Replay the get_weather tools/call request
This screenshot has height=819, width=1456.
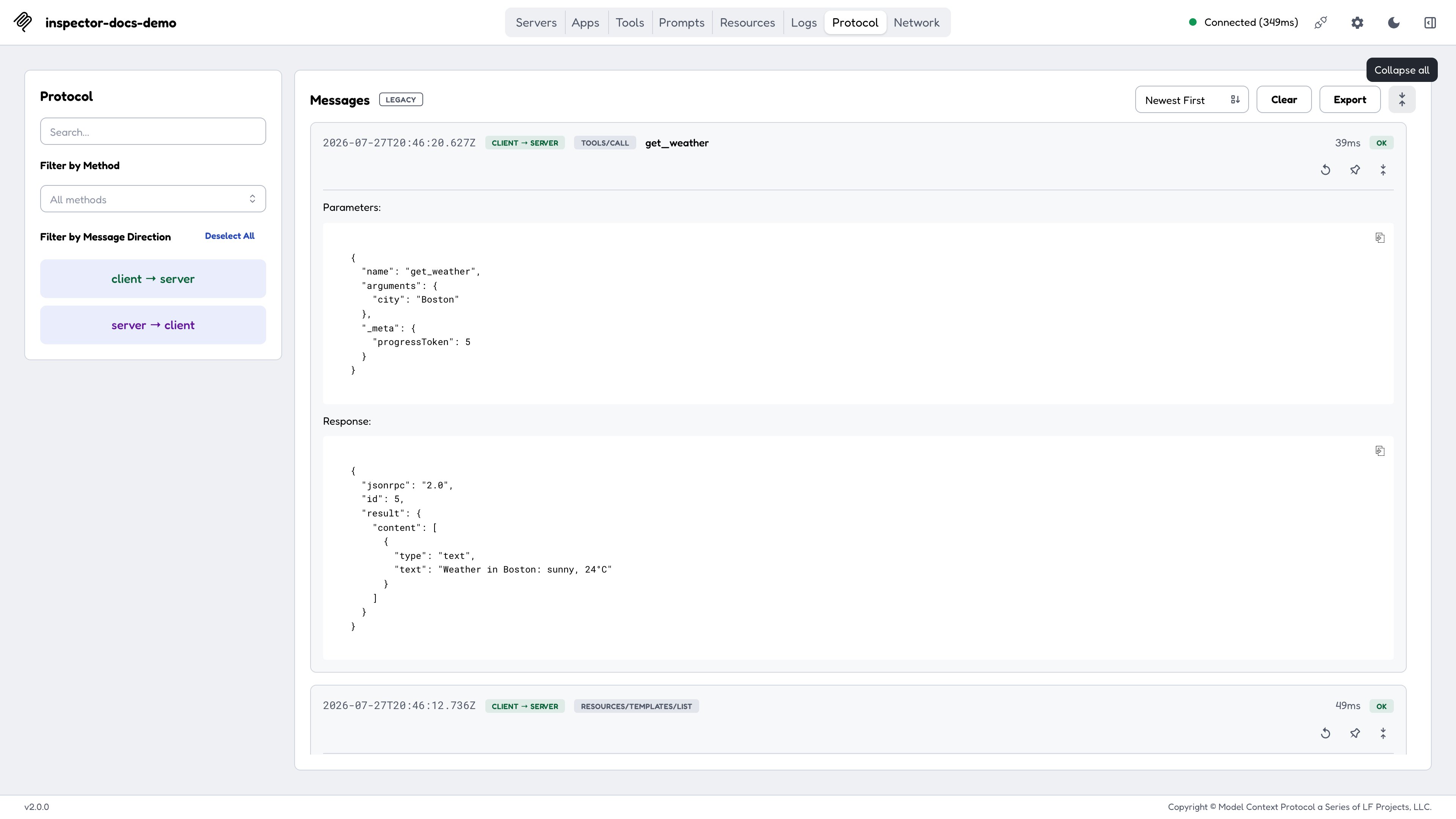(1326, 169)
